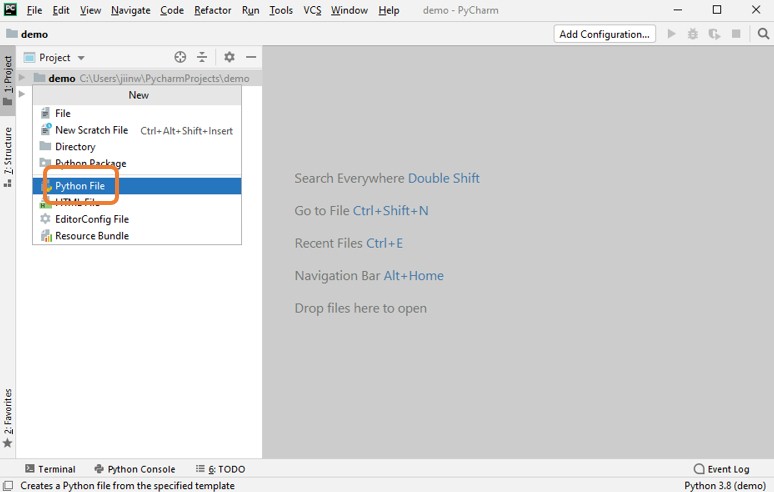Maximize the PyCharm window

coord(717,10)
